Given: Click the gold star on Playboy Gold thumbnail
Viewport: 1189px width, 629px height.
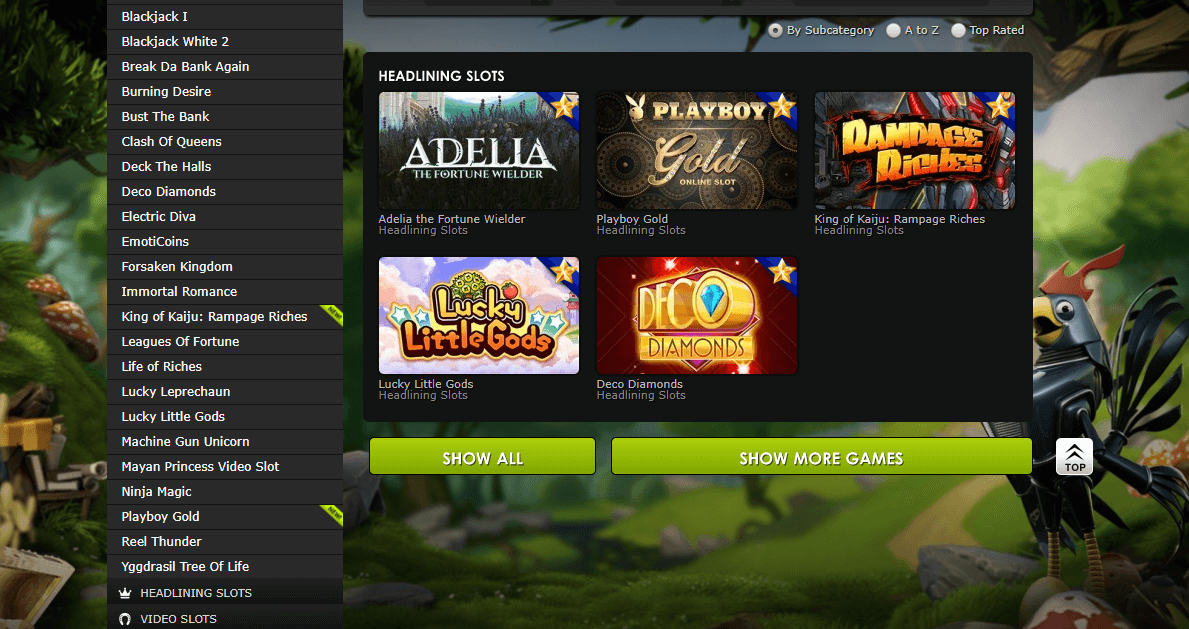Looking at the screenshot, I should point(781,106).
